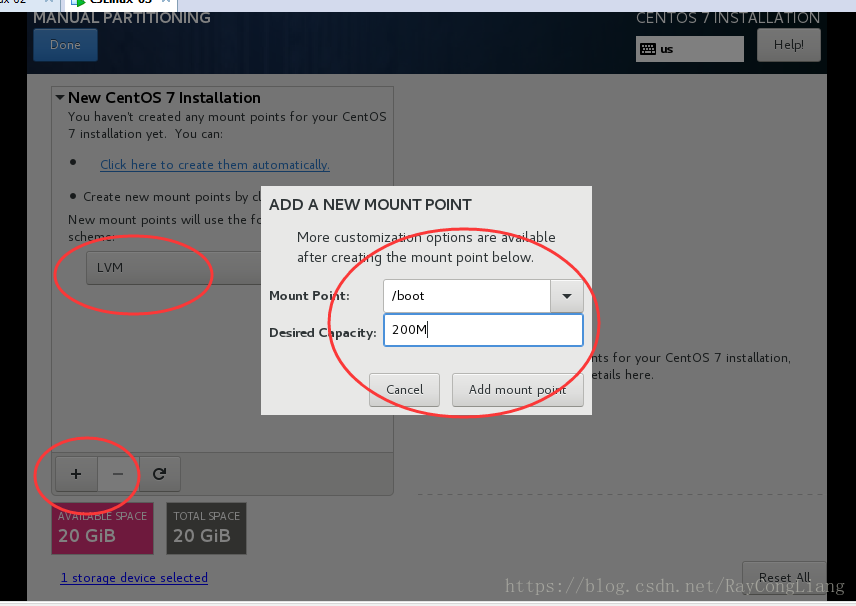Cancel the new mount point dialog
Viewport: 856px width, 606px height.
(405, 390)
